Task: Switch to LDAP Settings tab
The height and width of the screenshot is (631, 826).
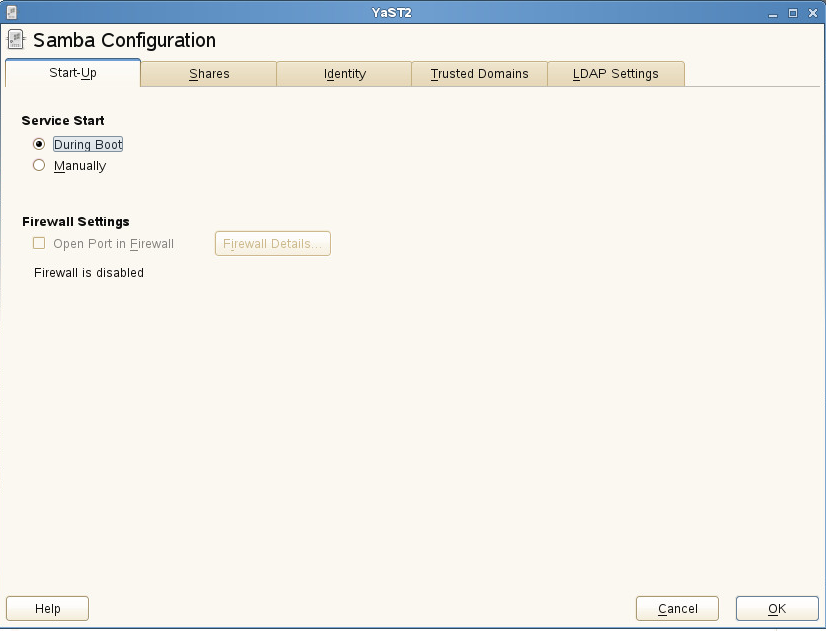Action: point(616,74)
